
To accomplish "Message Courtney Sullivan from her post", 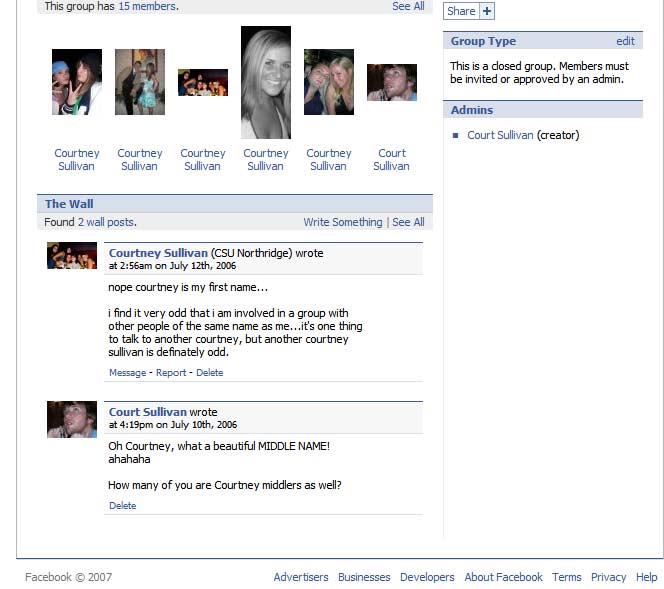I will (x=127, y=373).
